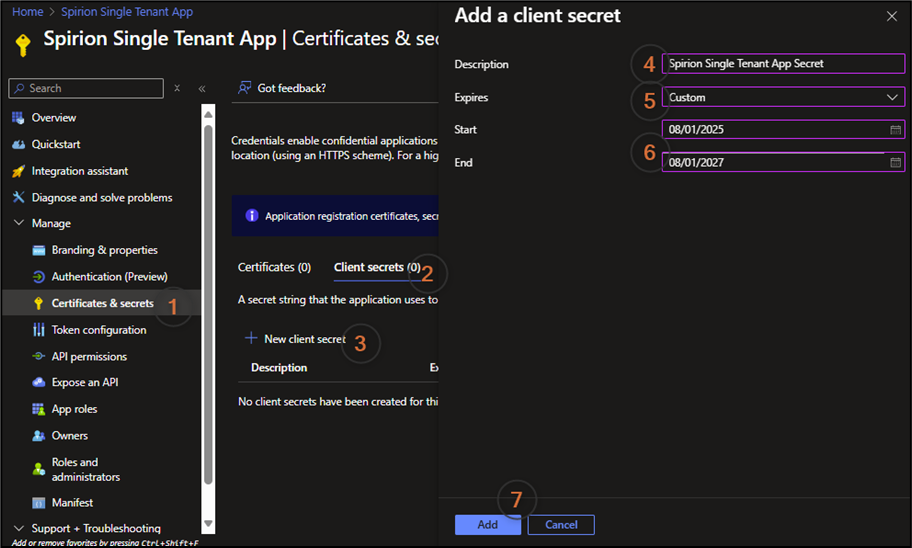Click the Description text field
912x548 pixels.
coord(783,64)
